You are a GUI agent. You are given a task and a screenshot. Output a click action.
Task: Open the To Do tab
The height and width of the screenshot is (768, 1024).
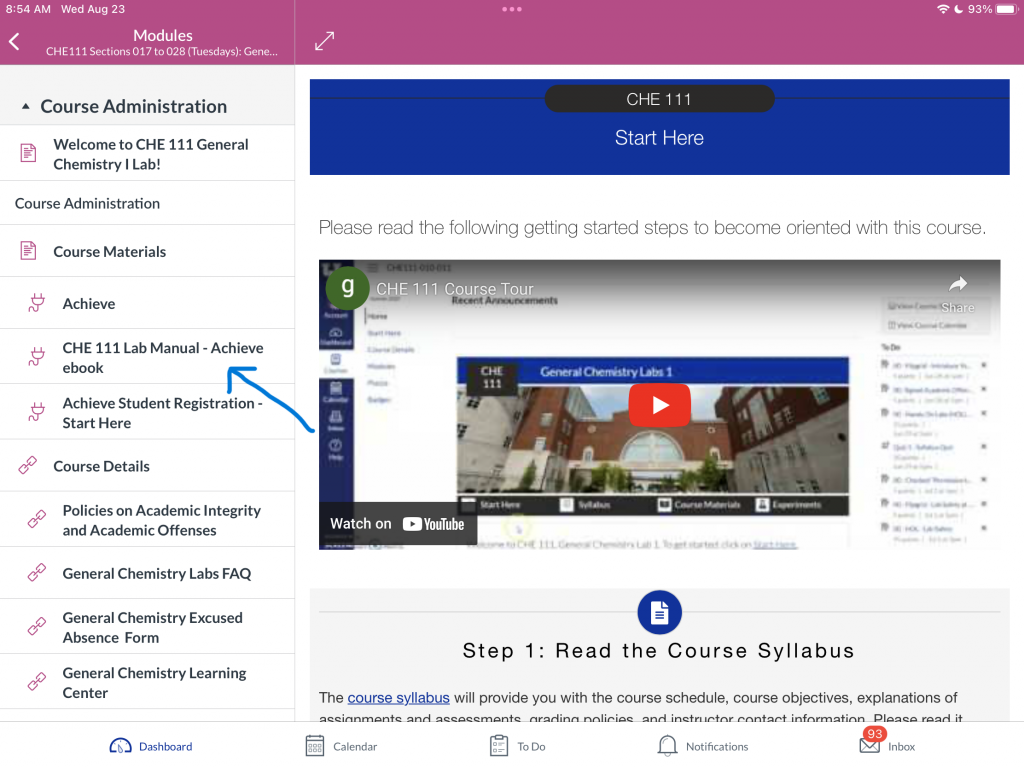coord(517,746)
